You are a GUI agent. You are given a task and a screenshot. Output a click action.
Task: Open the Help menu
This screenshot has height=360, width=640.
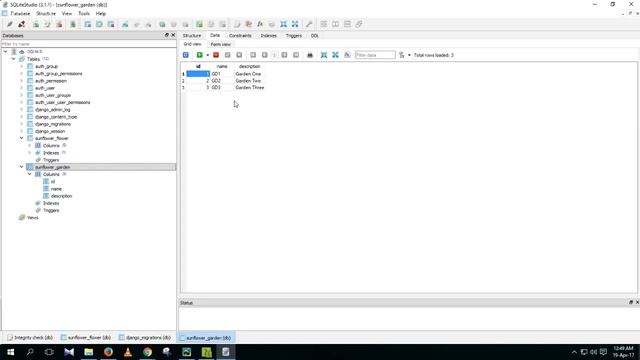(x=100, y=13)
